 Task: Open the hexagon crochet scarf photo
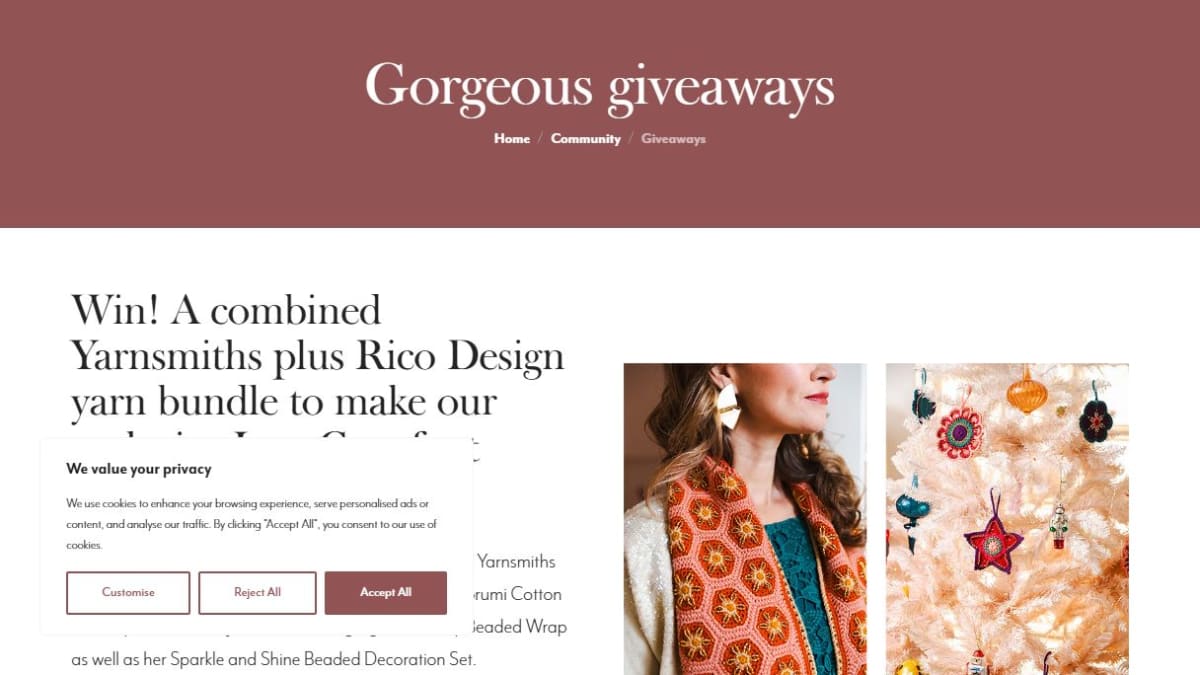(745, 519)
